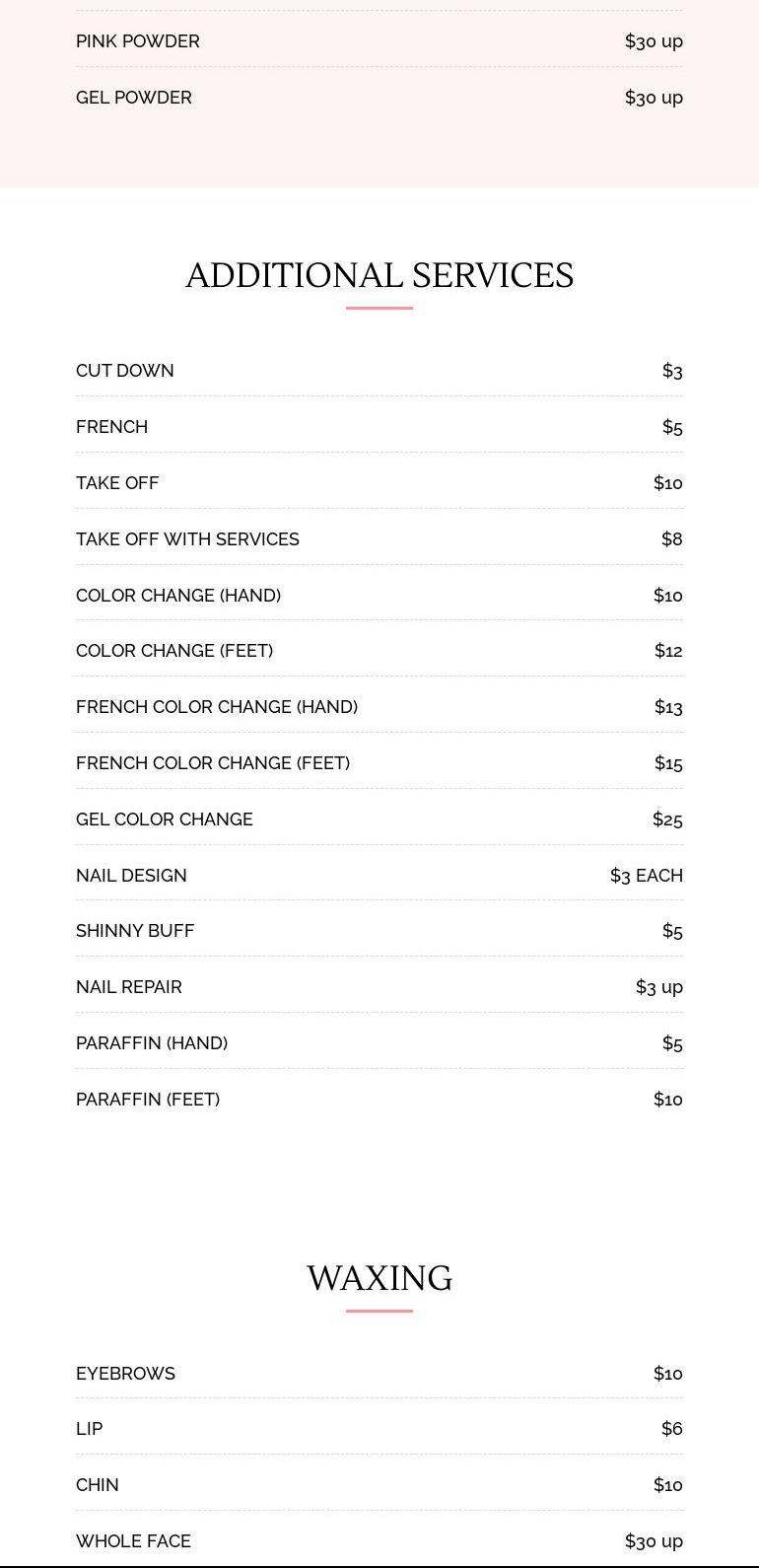The width and height of the screenshot is (759, 1568).
Task: Click the NAIL REPAIR service label
Action: [129, 987]
